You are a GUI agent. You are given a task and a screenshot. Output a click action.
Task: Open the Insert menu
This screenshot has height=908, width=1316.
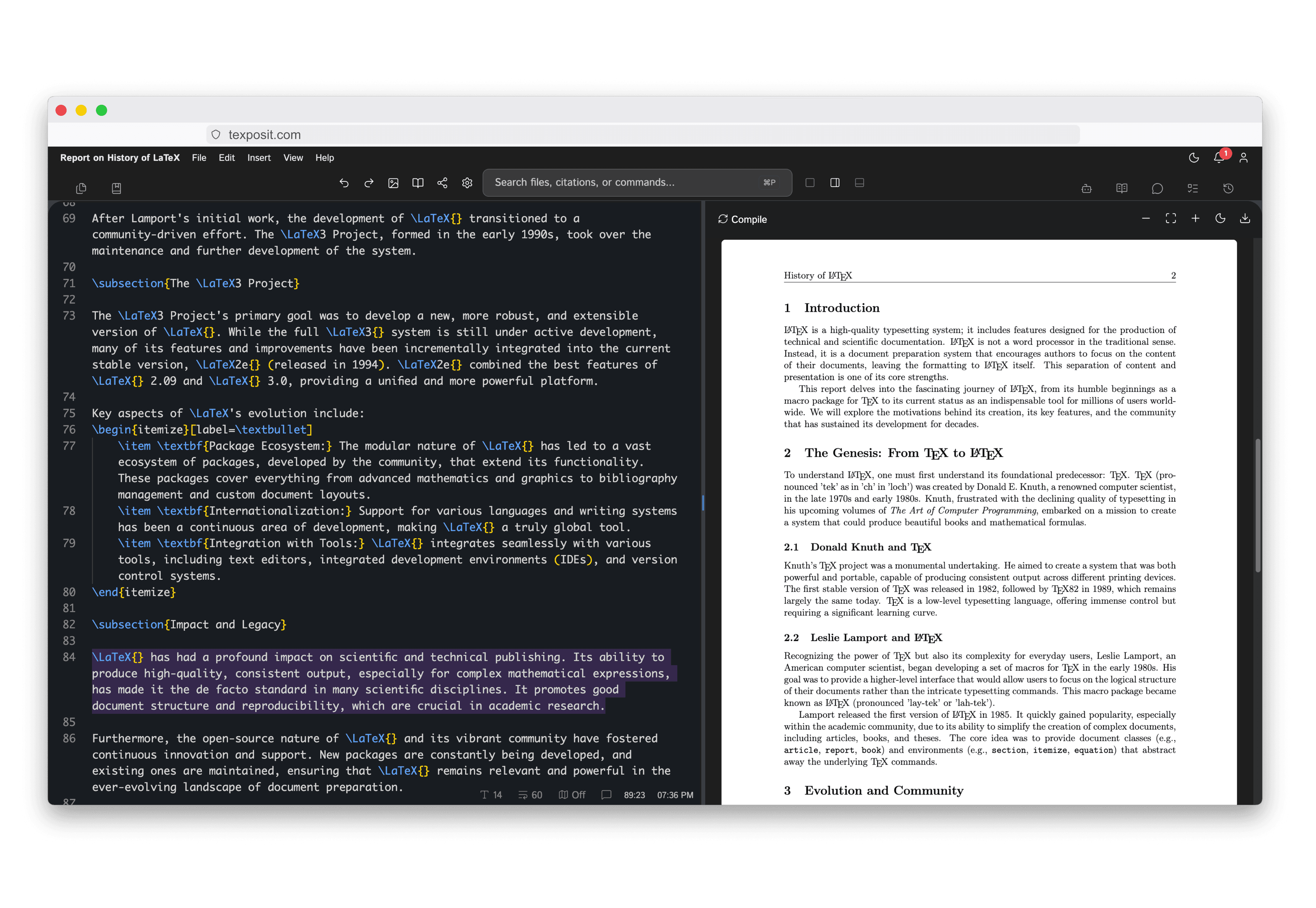pyautogui.click(x=259, y=158)
